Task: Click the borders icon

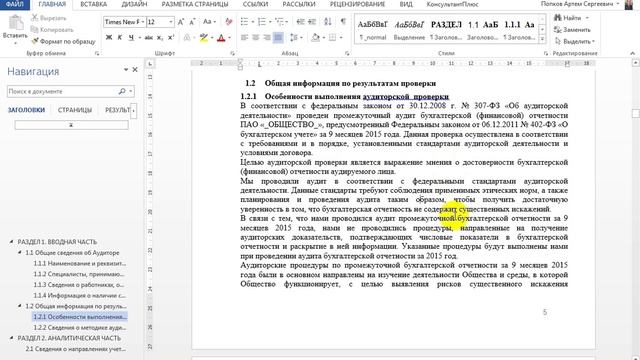Action: pos(333,38)
